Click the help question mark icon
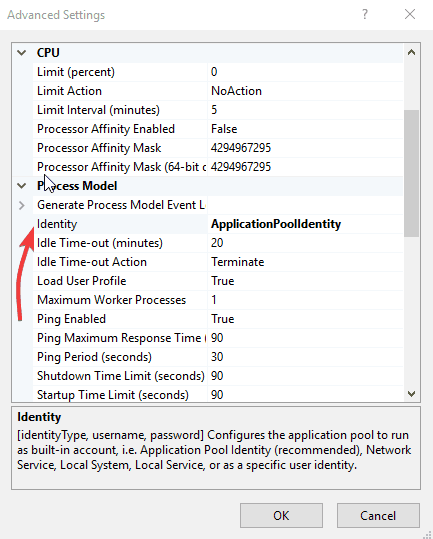 click(365, 14)
